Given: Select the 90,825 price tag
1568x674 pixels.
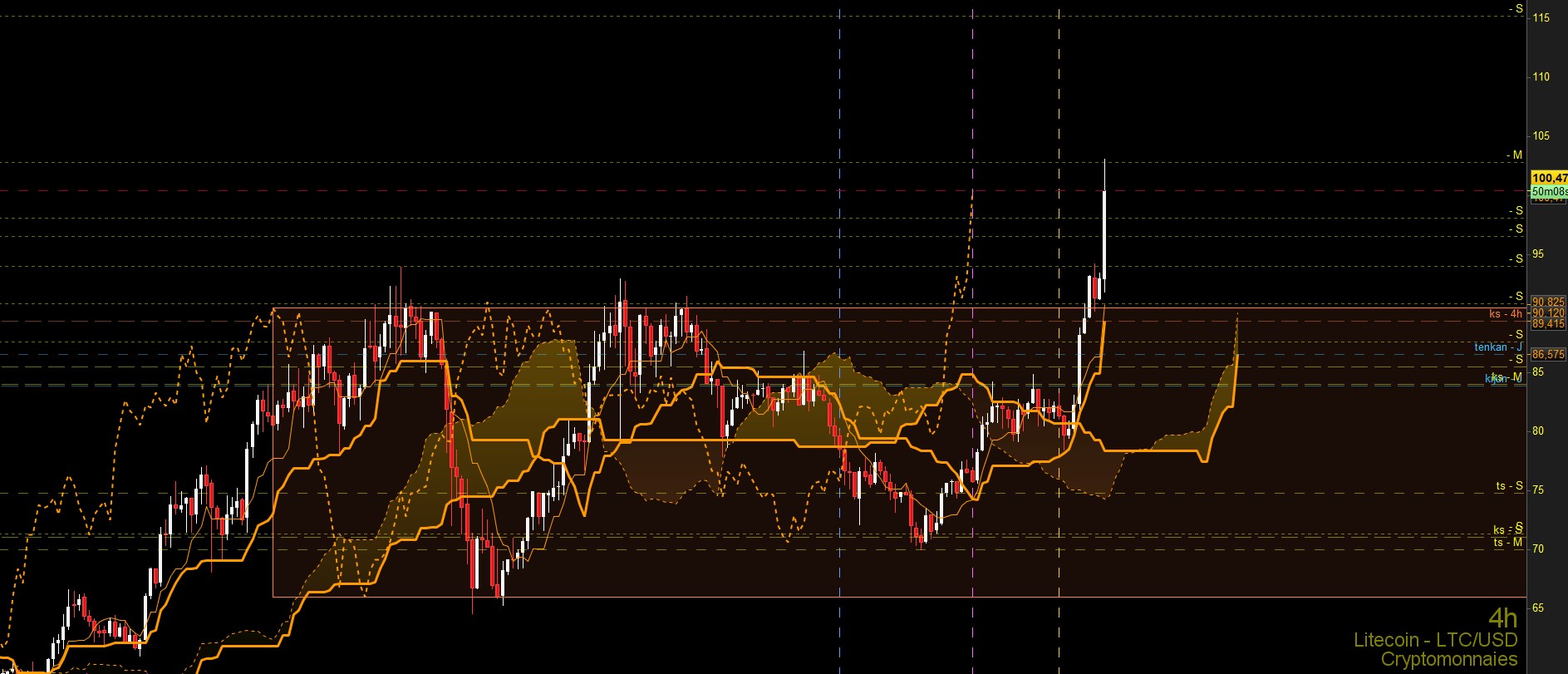Looking at the screenshot, I should click(1548, 302).
